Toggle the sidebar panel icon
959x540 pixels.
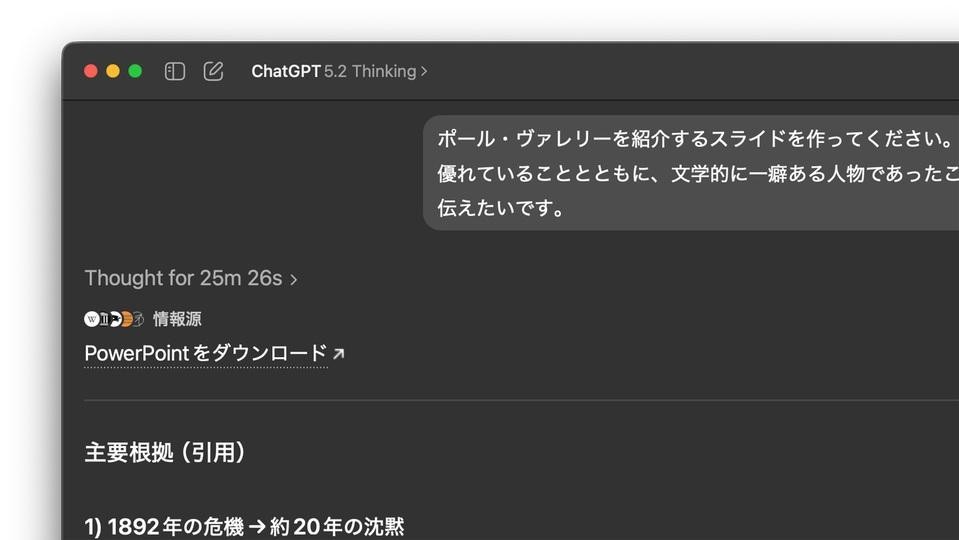(x=175, y=71)
